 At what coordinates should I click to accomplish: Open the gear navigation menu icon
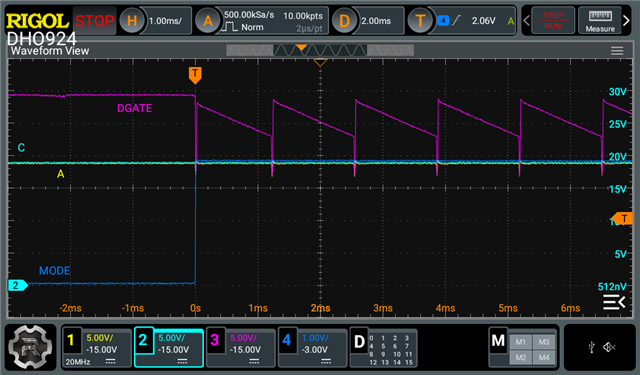tap(30, 347)
